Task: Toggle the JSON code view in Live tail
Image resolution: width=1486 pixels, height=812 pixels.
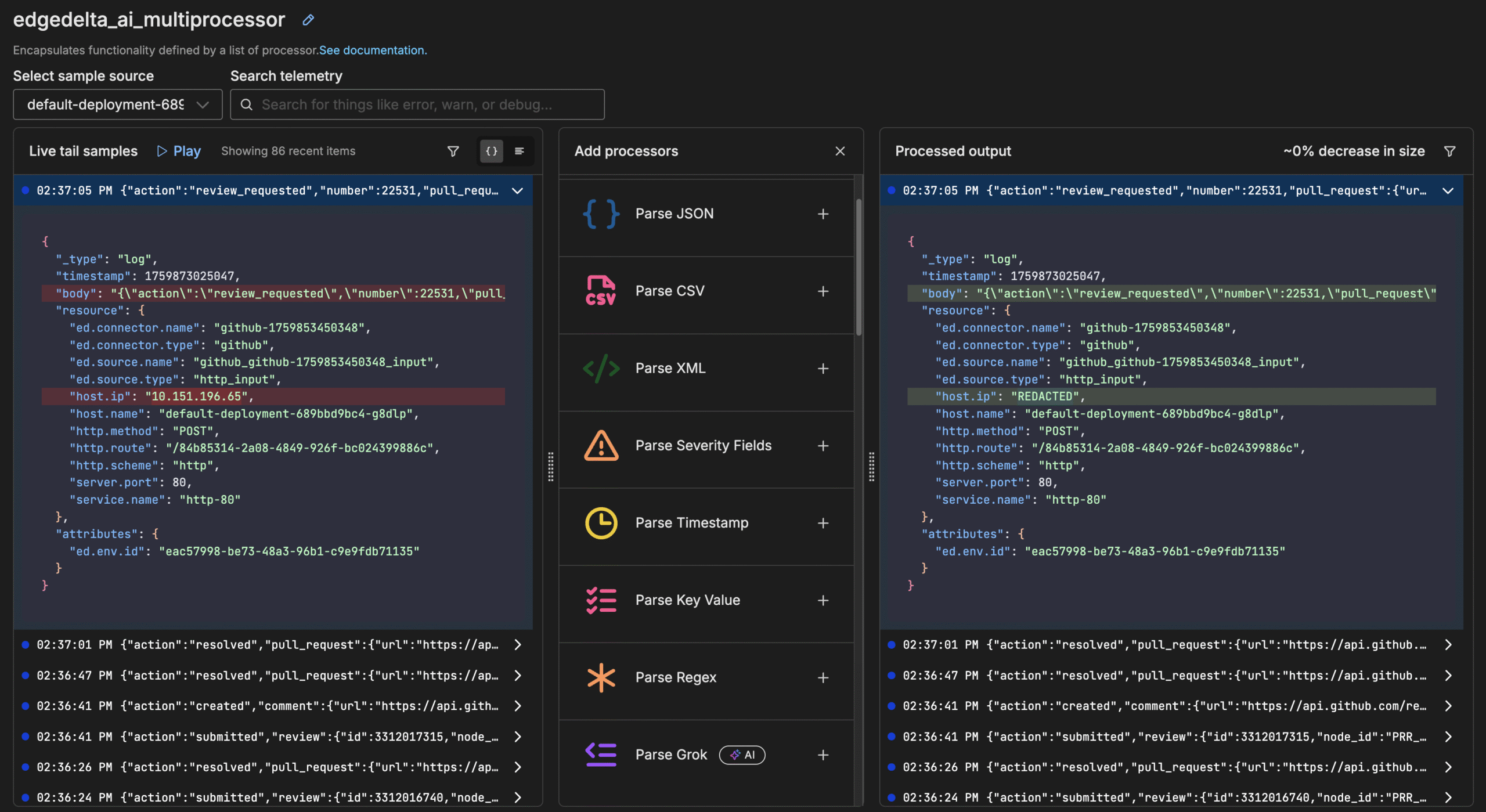Action: tap(490, 151)
